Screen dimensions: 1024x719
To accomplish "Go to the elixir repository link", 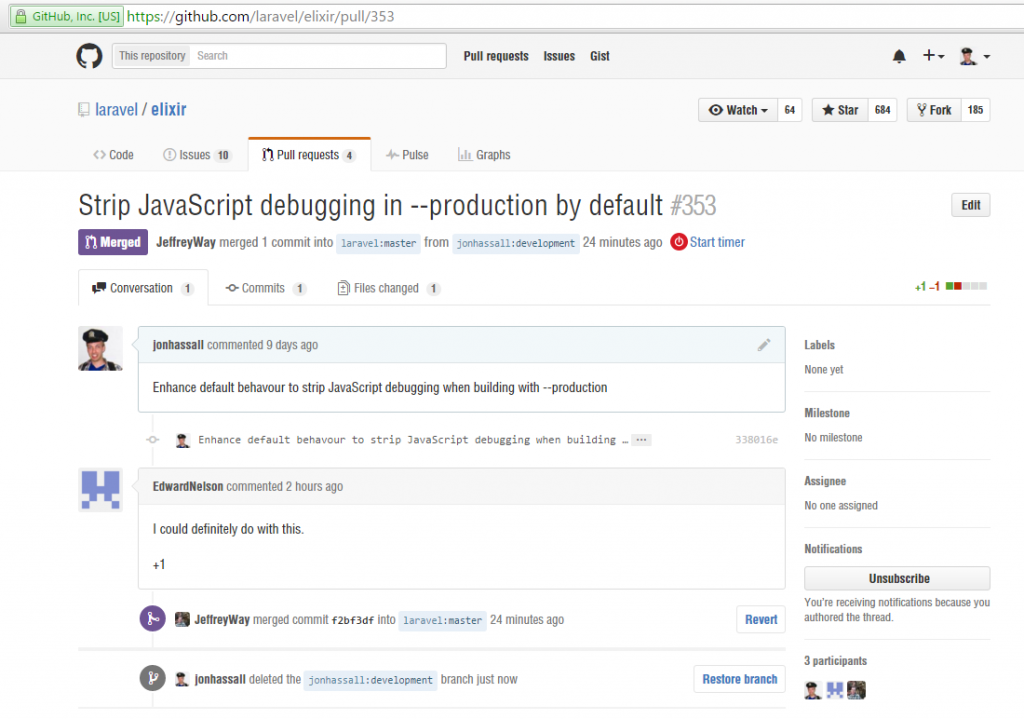I will tap(168, 109).
